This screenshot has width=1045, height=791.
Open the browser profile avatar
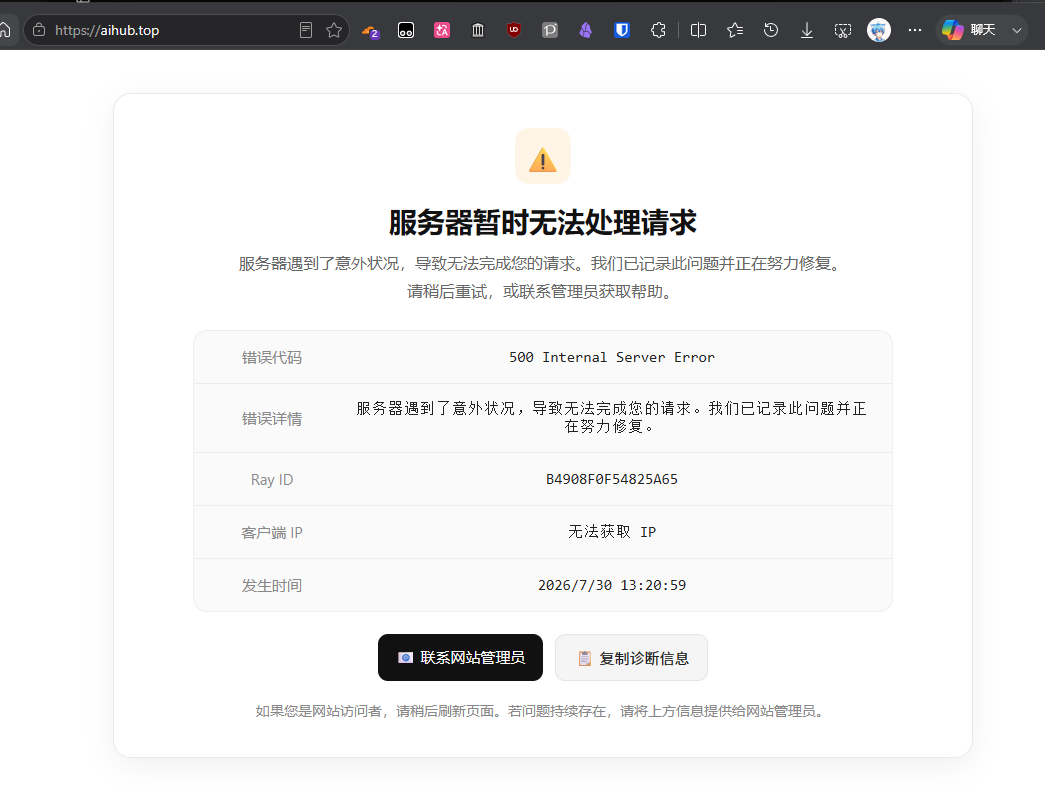pos(879,30)
